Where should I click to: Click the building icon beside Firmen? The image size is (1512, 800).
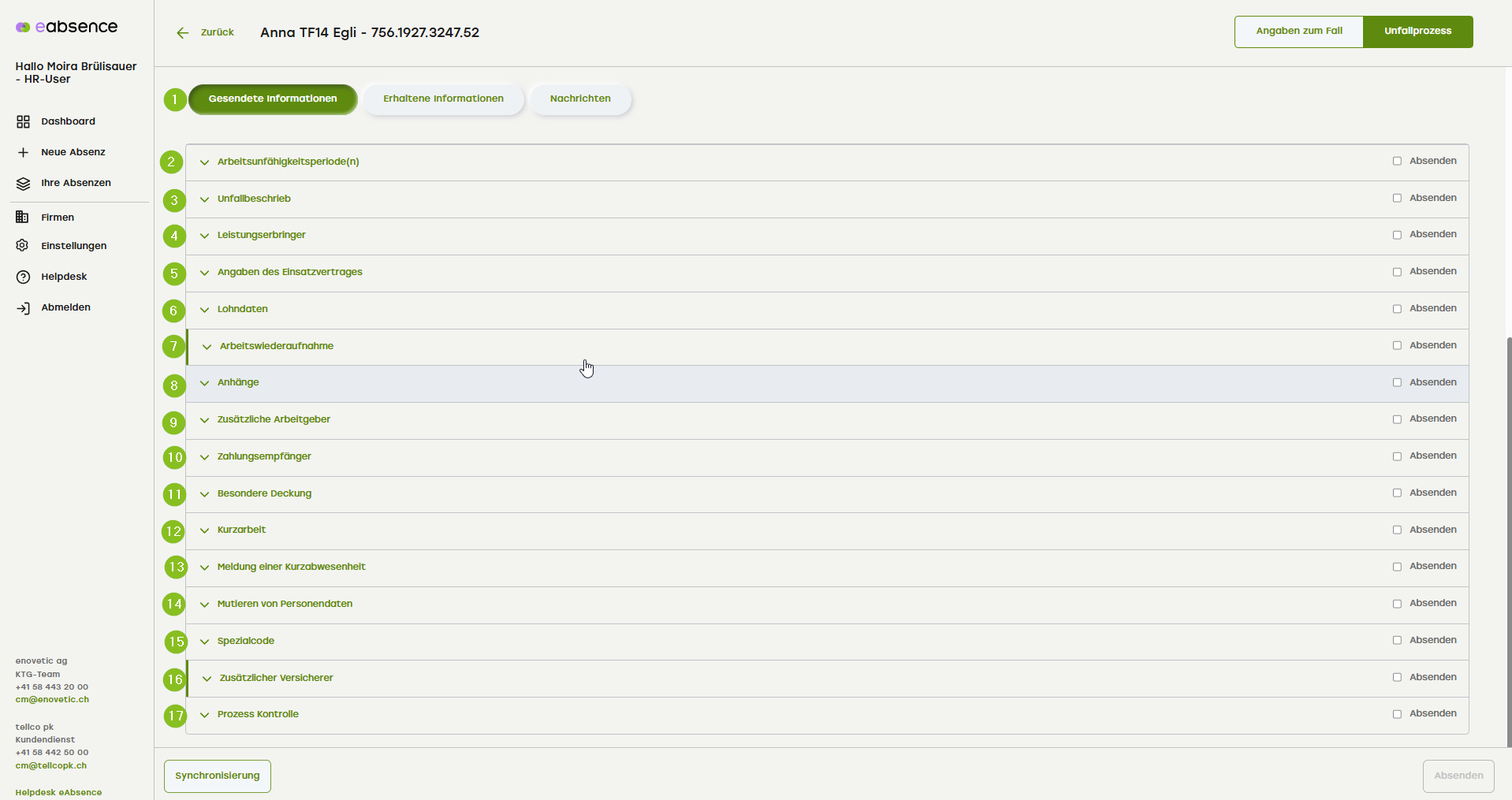(x=23, y=218)
